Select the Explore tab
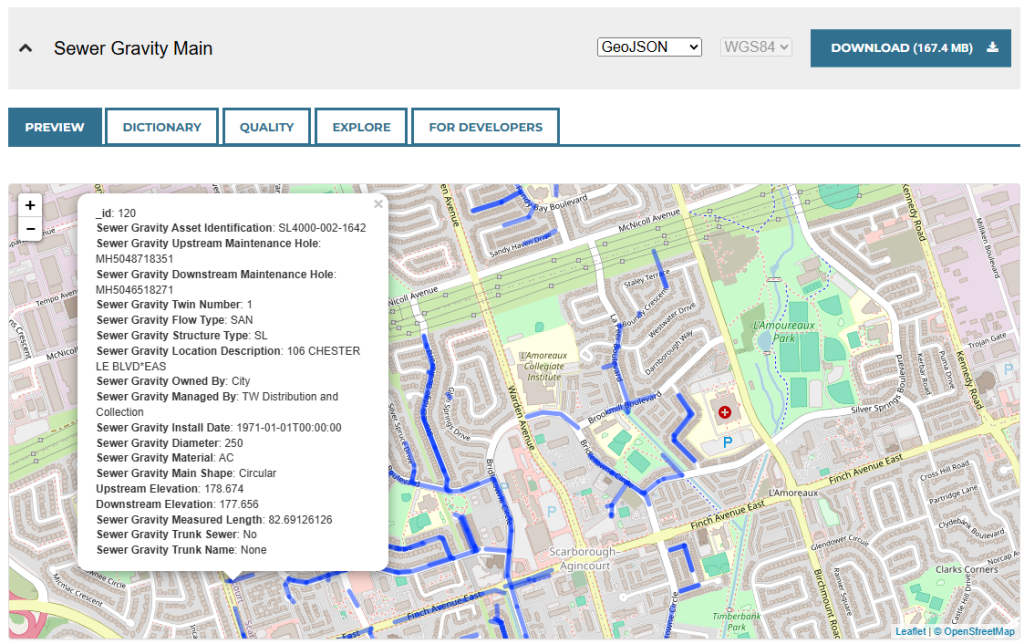 click(x=360, y=126)
